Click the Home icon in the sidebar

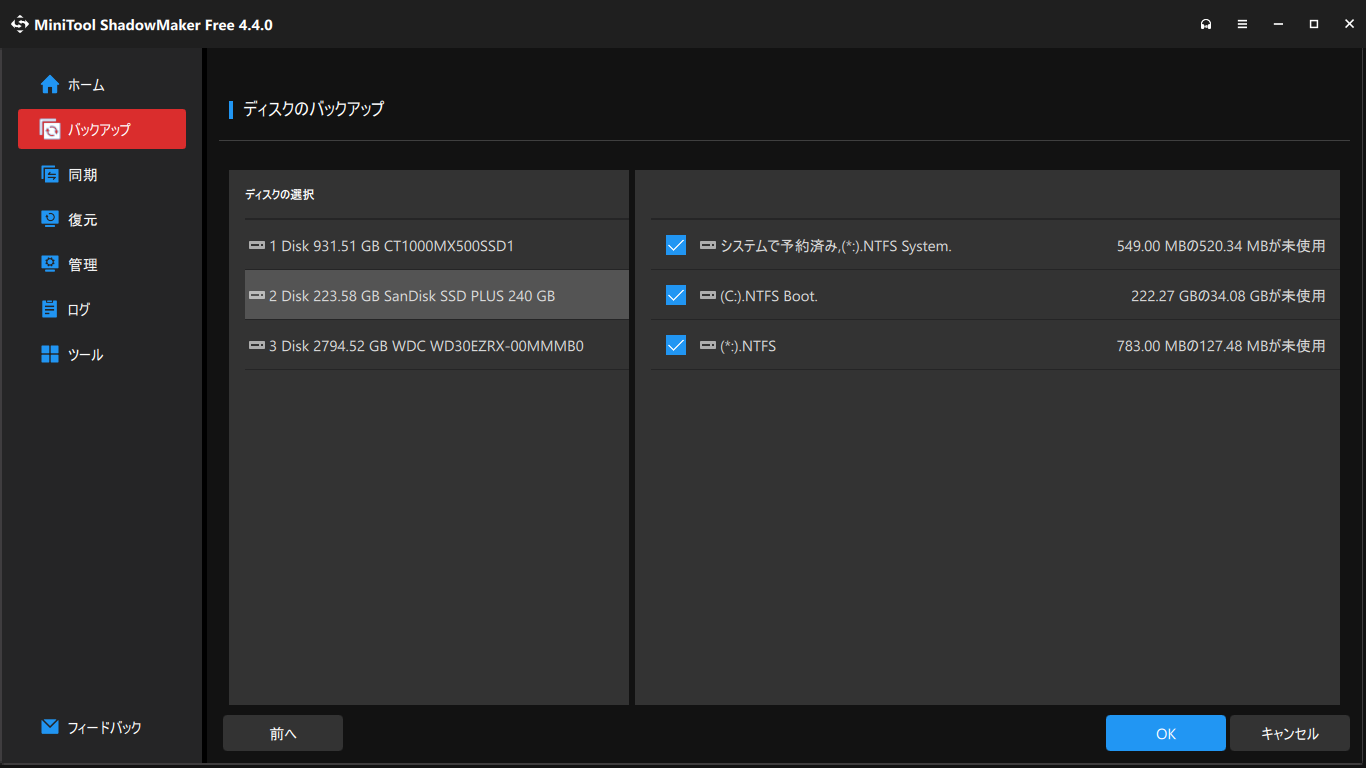[x=50, y=85]
